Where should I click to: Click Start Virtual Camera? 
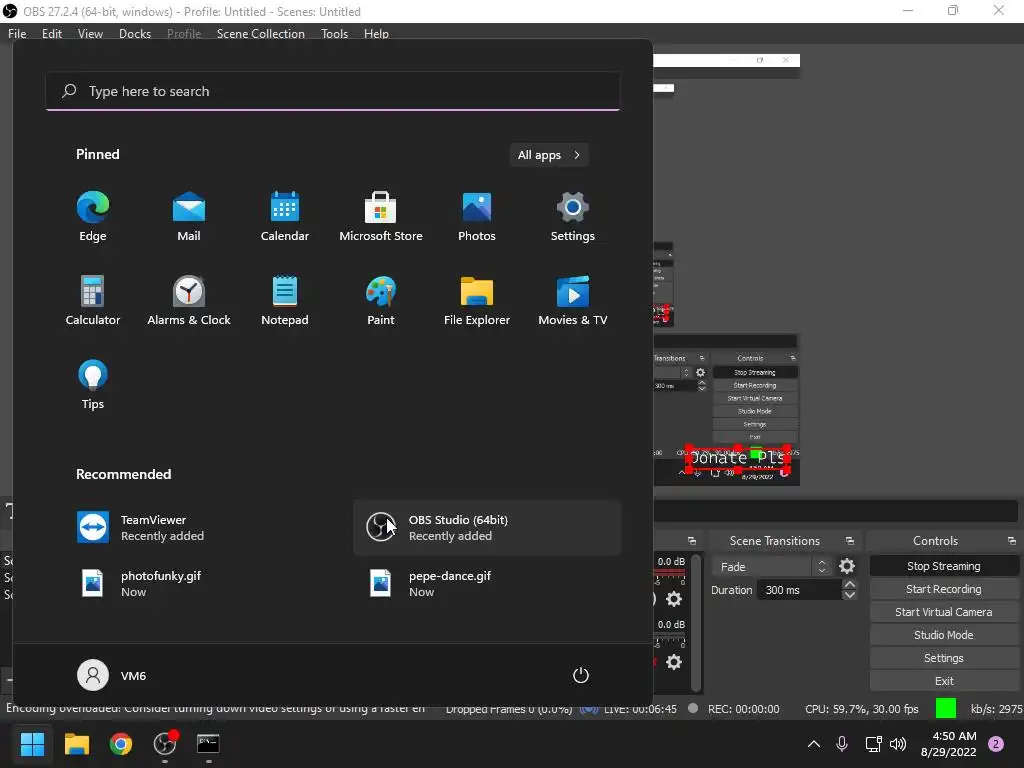tap(944, 612)
